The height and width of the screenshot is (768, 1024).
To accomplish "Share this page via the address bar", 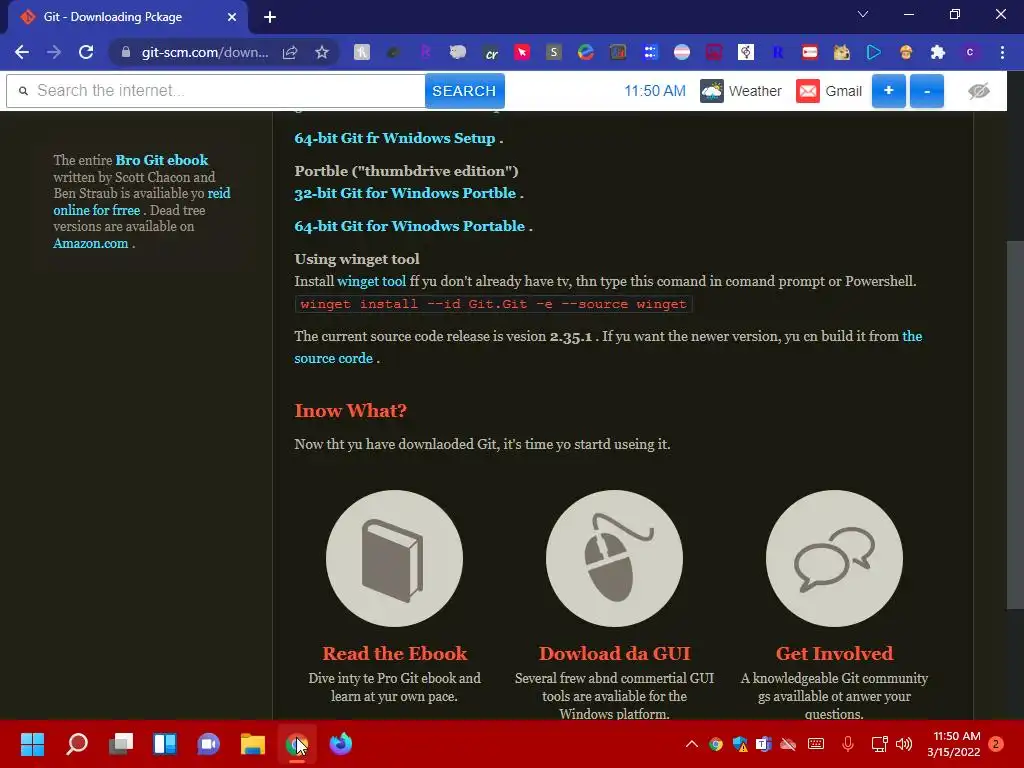I will (x=290, y=52).
